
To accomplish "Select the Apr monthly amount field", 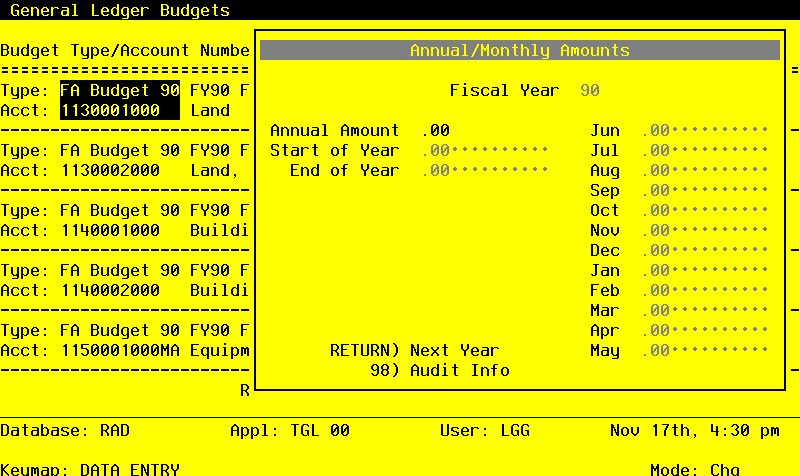I will (705, 330).
